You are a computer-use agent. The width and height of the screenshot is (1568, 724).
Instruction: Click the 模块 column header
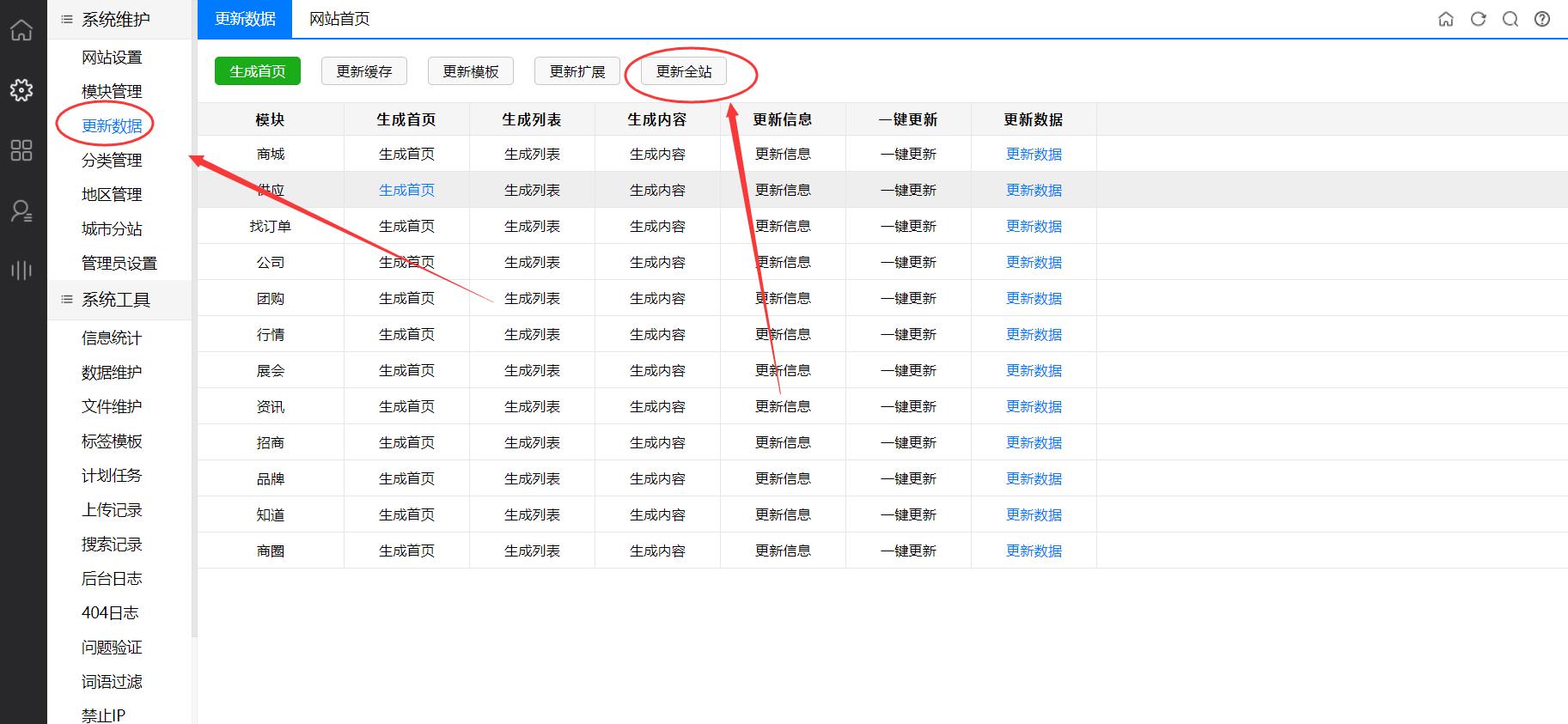click(x=270, y=120)
